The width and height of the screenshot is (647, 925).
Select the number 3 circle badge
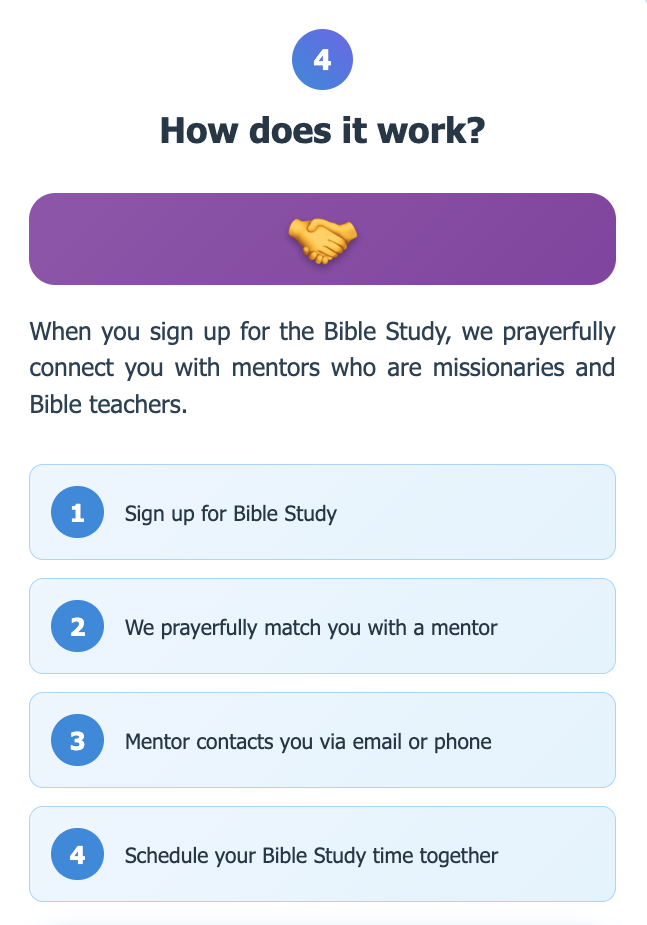tap(77, 740)
